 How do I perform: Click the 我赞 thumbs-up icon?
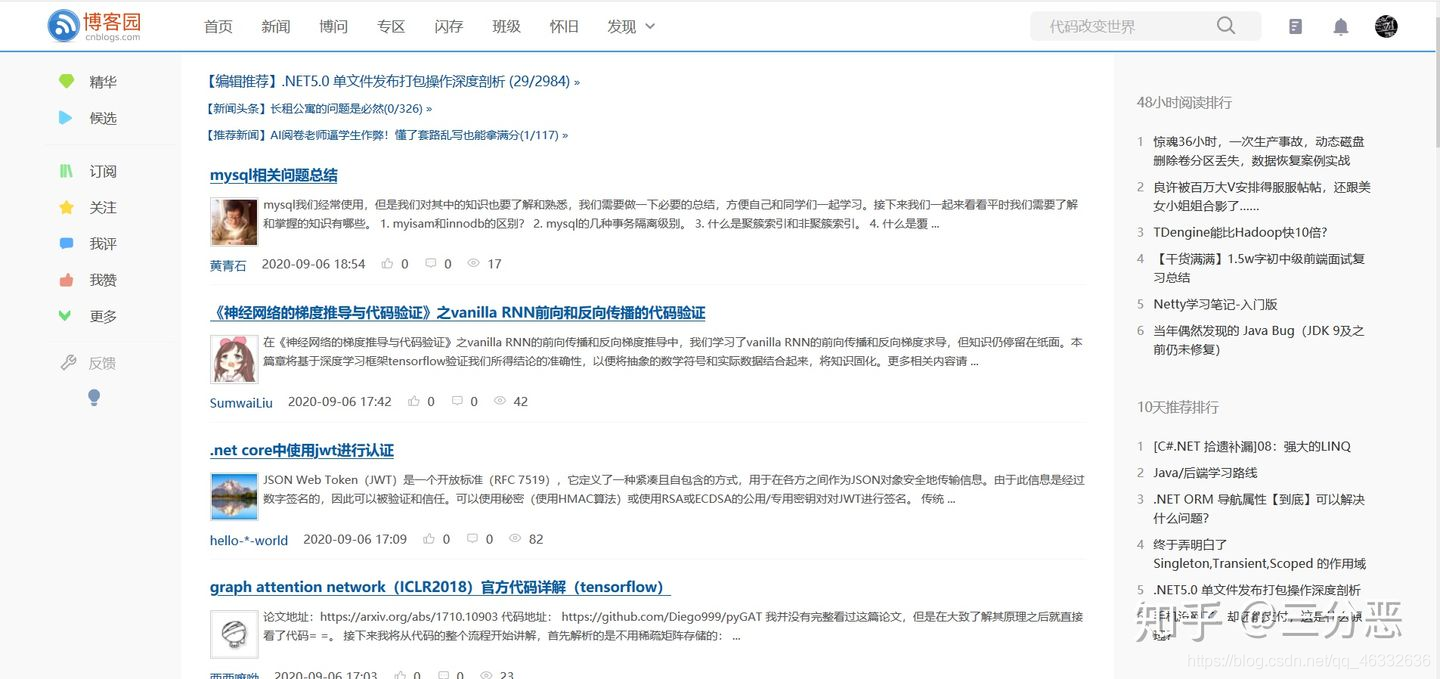pos(66,280)
